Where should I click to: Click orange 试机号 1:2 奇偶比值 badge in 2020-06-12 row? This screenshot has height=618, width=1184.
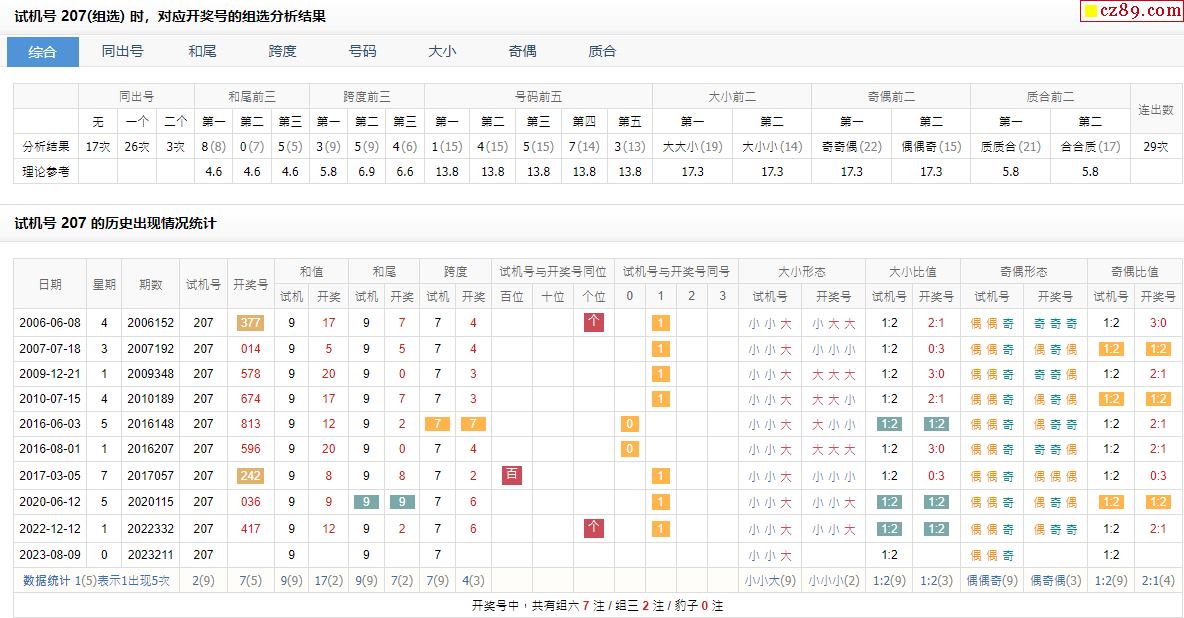(1112, 502)
